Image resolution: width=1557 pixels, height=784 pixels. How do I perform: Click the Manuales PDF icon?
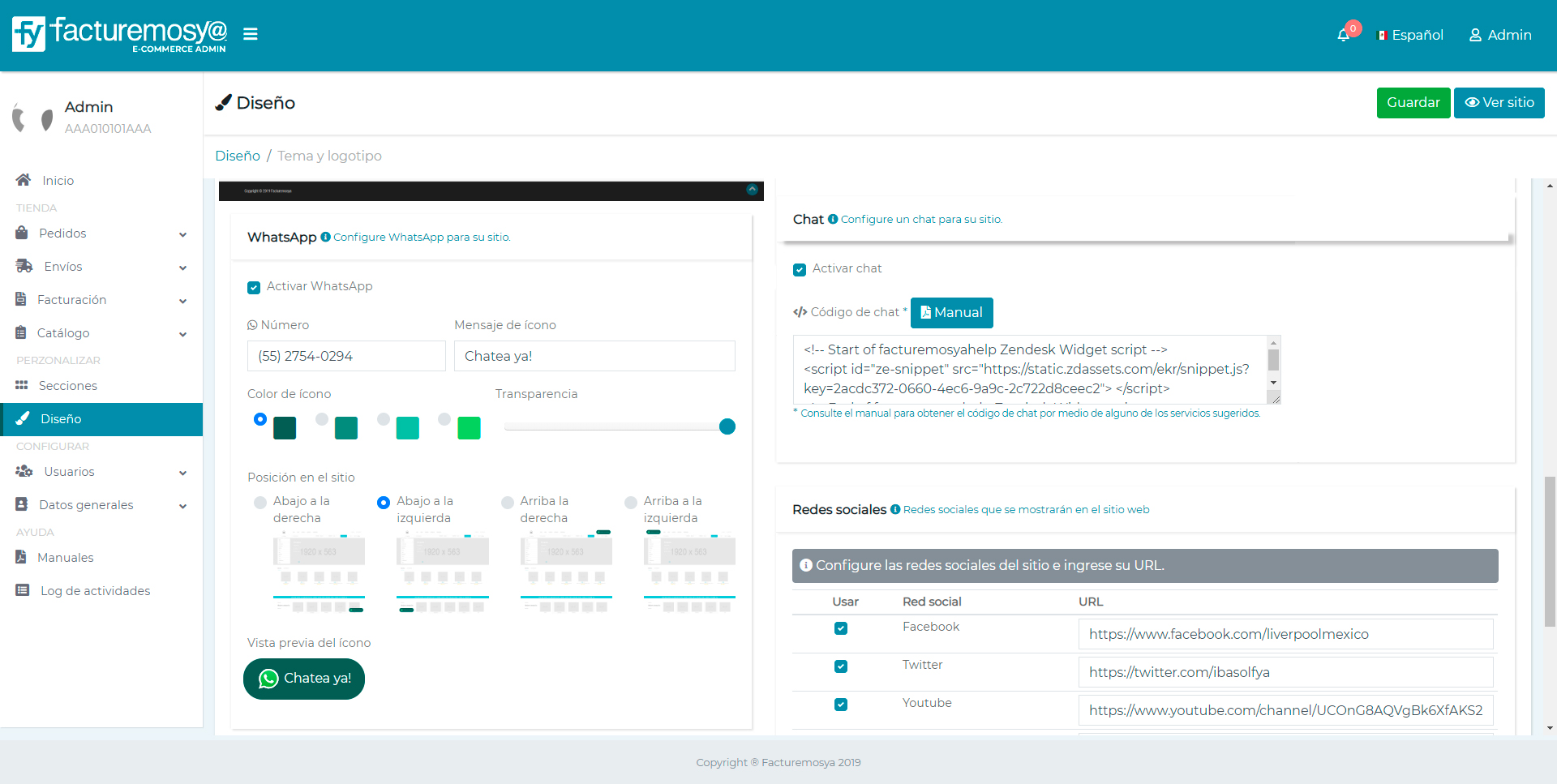21,557
